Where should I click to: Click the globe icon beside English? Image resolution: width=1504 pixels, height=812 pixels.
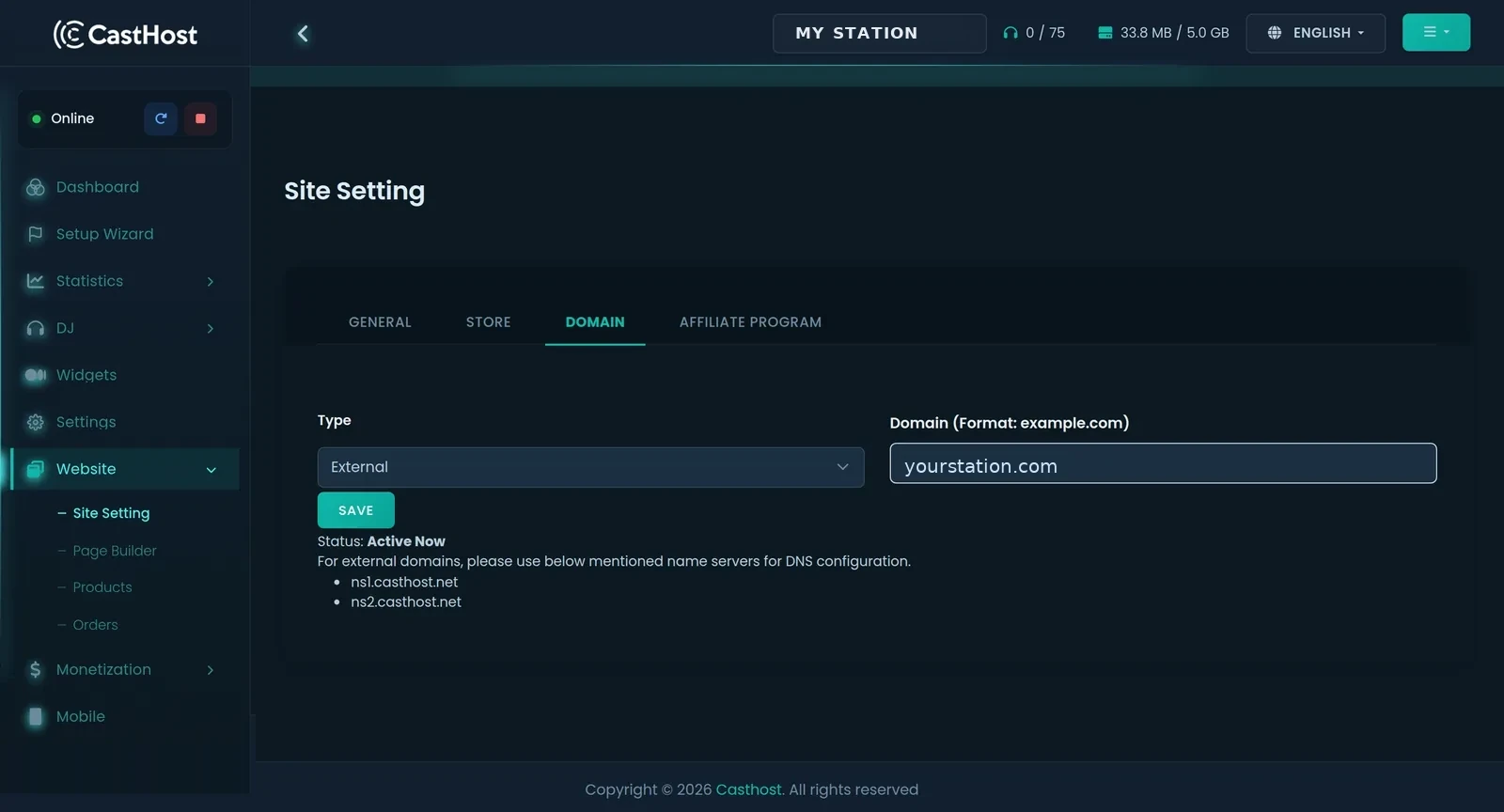coord(1275,33)
